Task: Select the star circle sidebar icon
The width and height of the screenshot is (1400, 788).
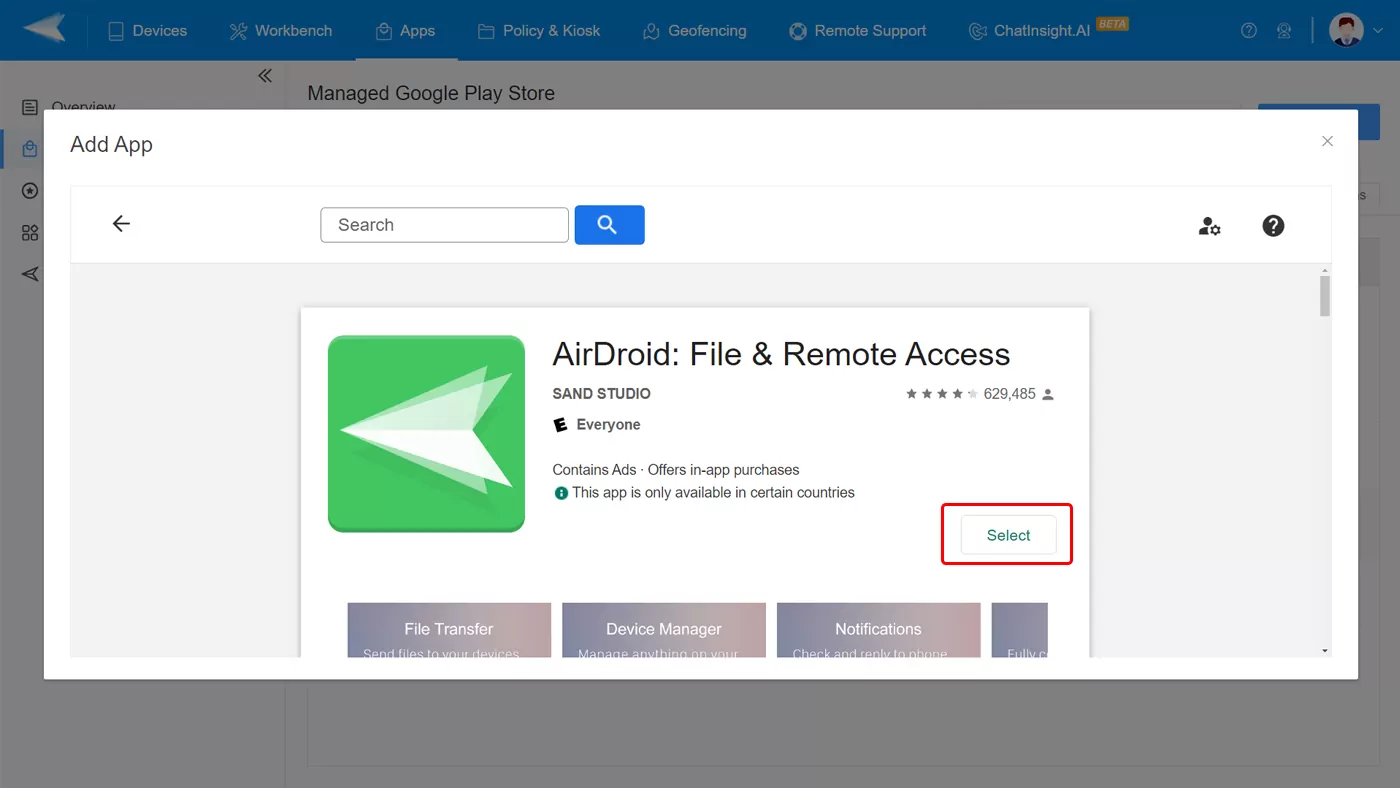Action: (30, 191)
